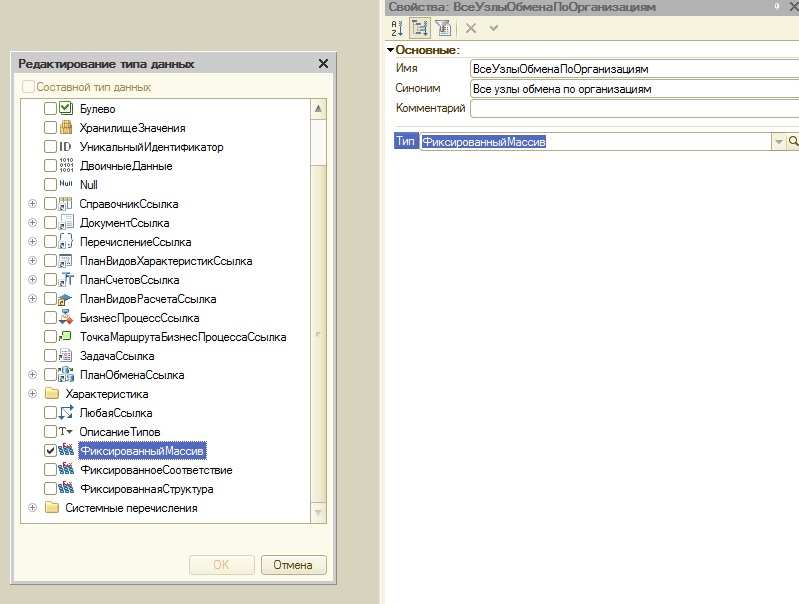Expand the ПланСчетовСсылка tree node
This screenshot has height=604, width=799.
pyautogui.click(x=32, y=279)
